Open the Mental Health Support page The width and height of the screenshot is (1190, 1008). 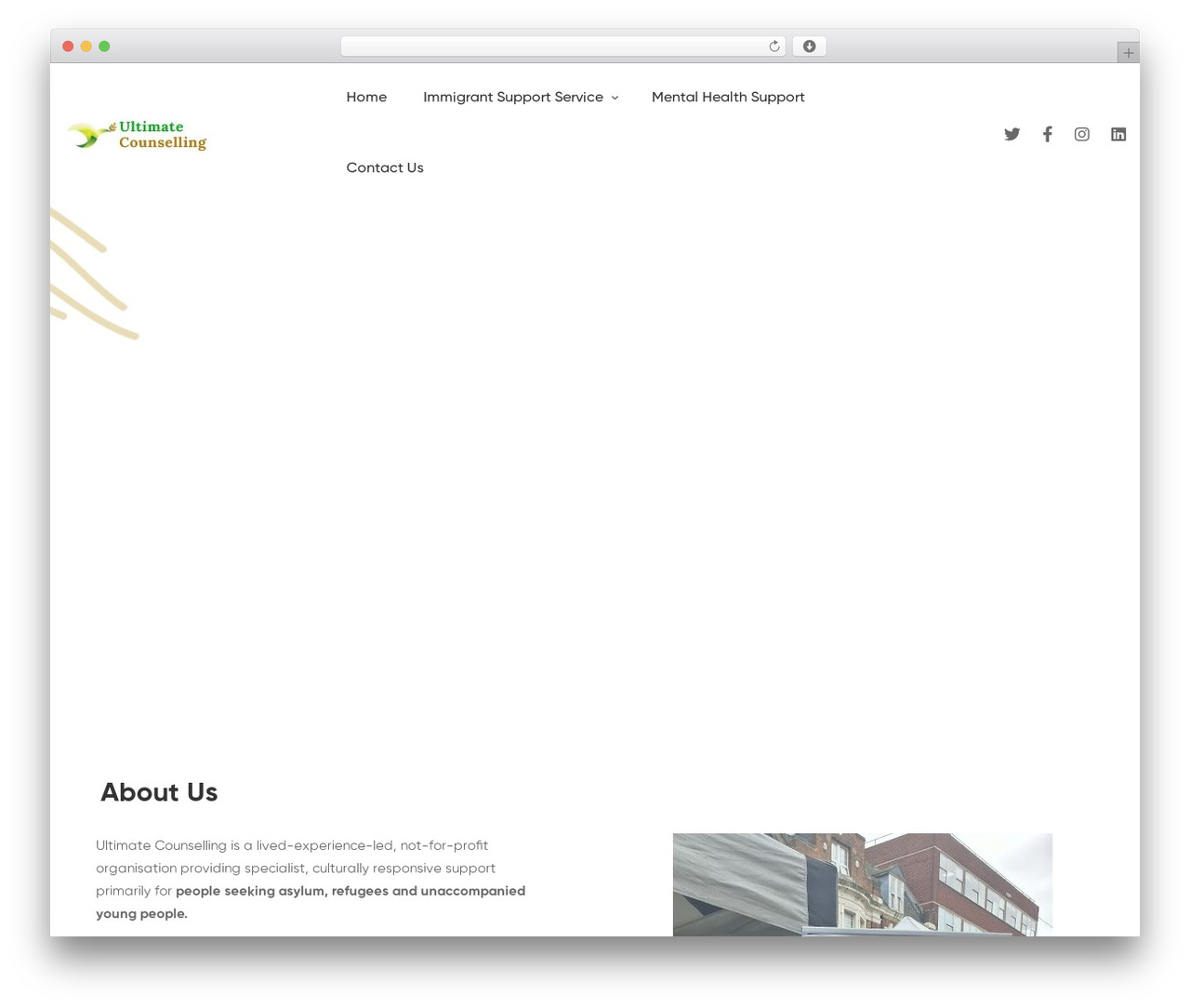(x=728, y=97)
